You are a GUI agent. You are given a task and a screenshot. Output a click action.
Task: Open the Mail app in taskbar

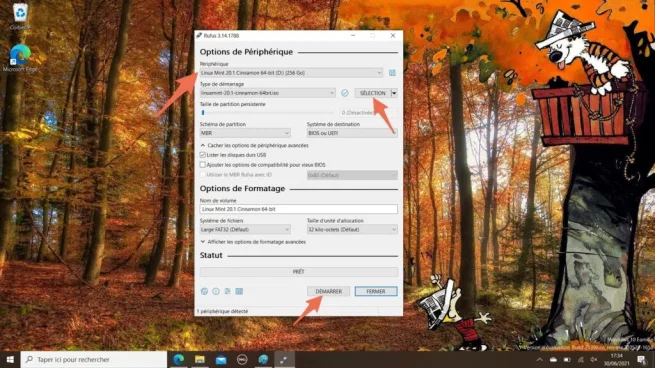(x=221, y=359)
